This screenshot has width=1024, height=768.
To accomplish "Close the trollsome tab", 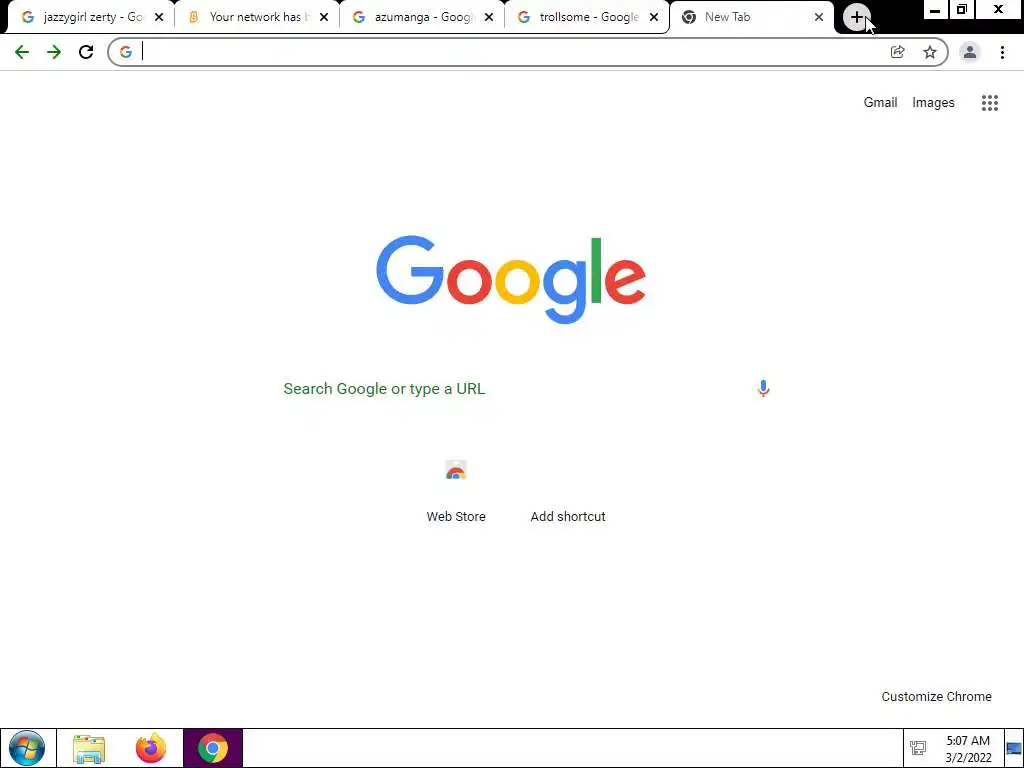I will pyautogui.click(x=654, y=18).
